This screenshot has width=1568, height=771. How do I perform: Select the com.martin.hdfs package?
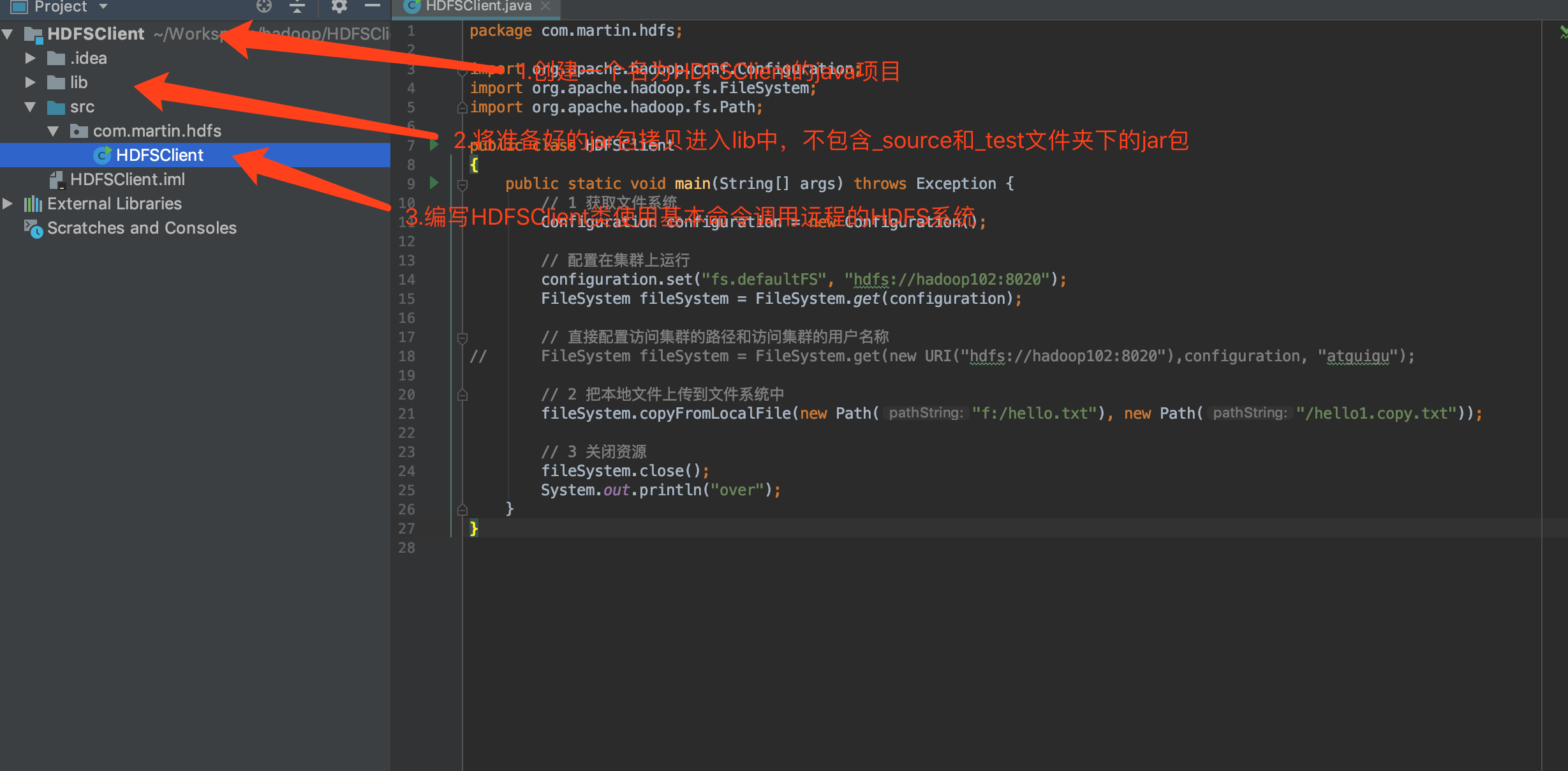pos(157,131)
